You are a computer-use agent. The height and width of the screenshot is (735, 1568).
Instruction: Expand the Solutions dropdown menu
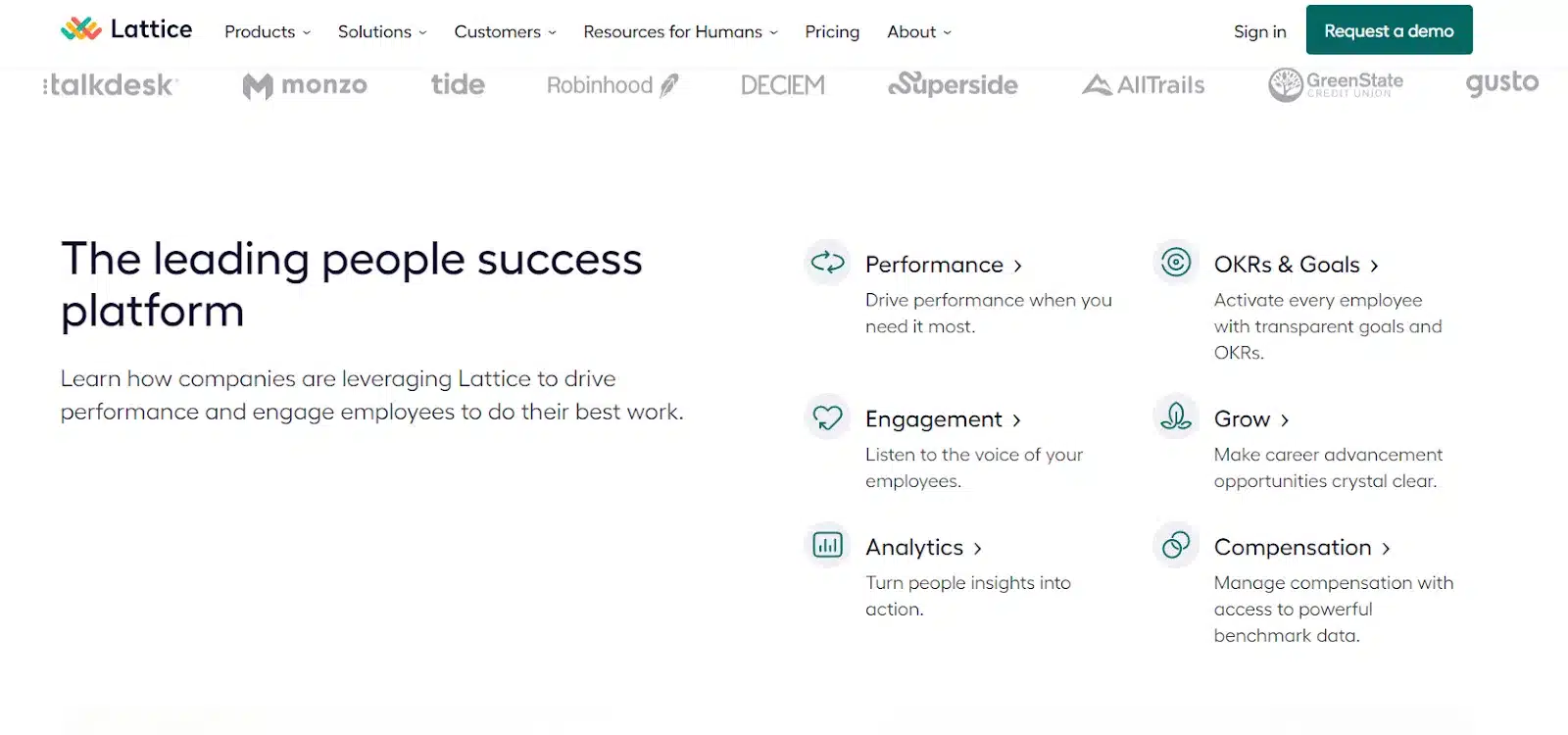[x=382, y=31]
